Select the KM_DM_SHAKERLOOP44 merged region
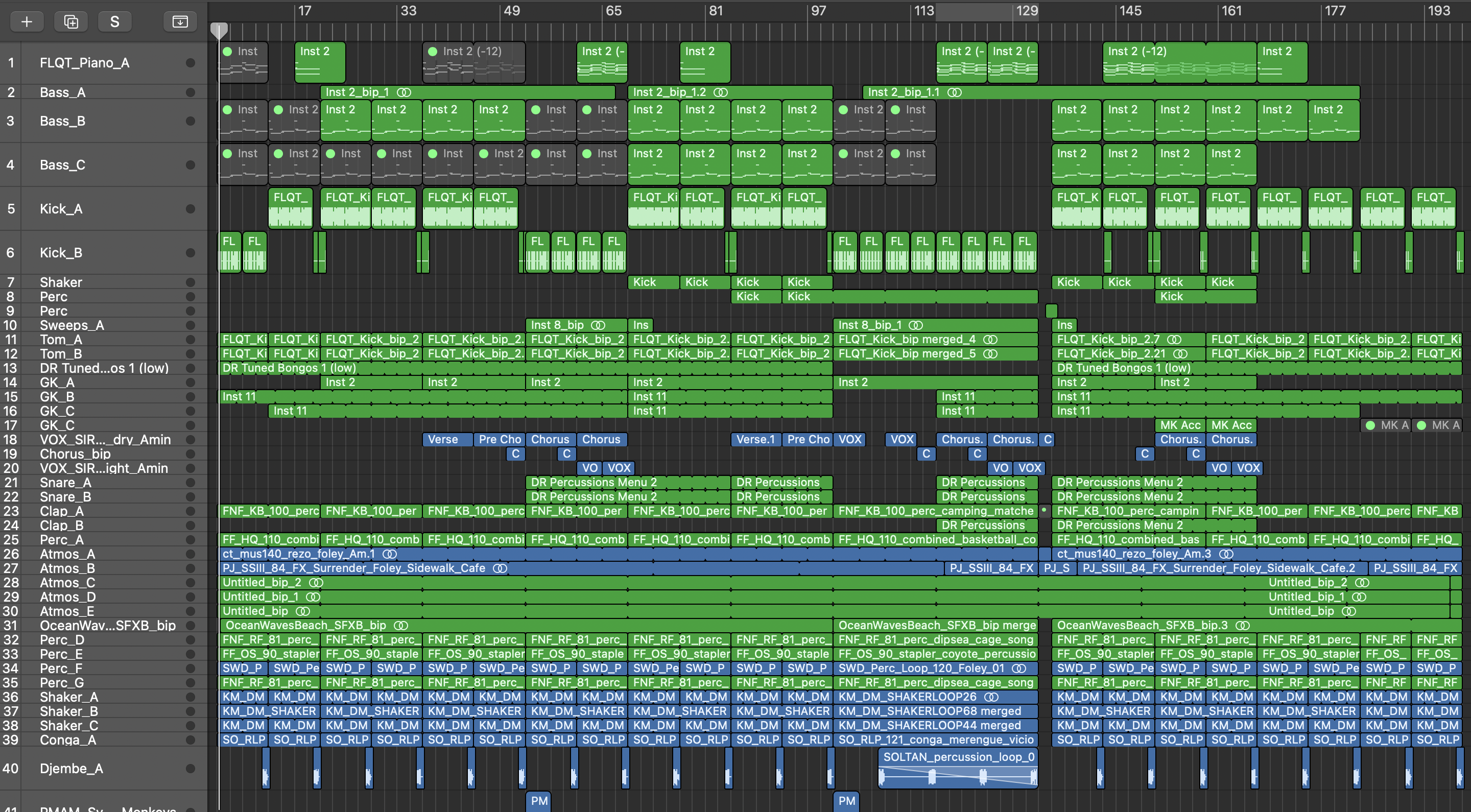The width and height of the screenshot is (1471, 812). (x=935, y=725)
